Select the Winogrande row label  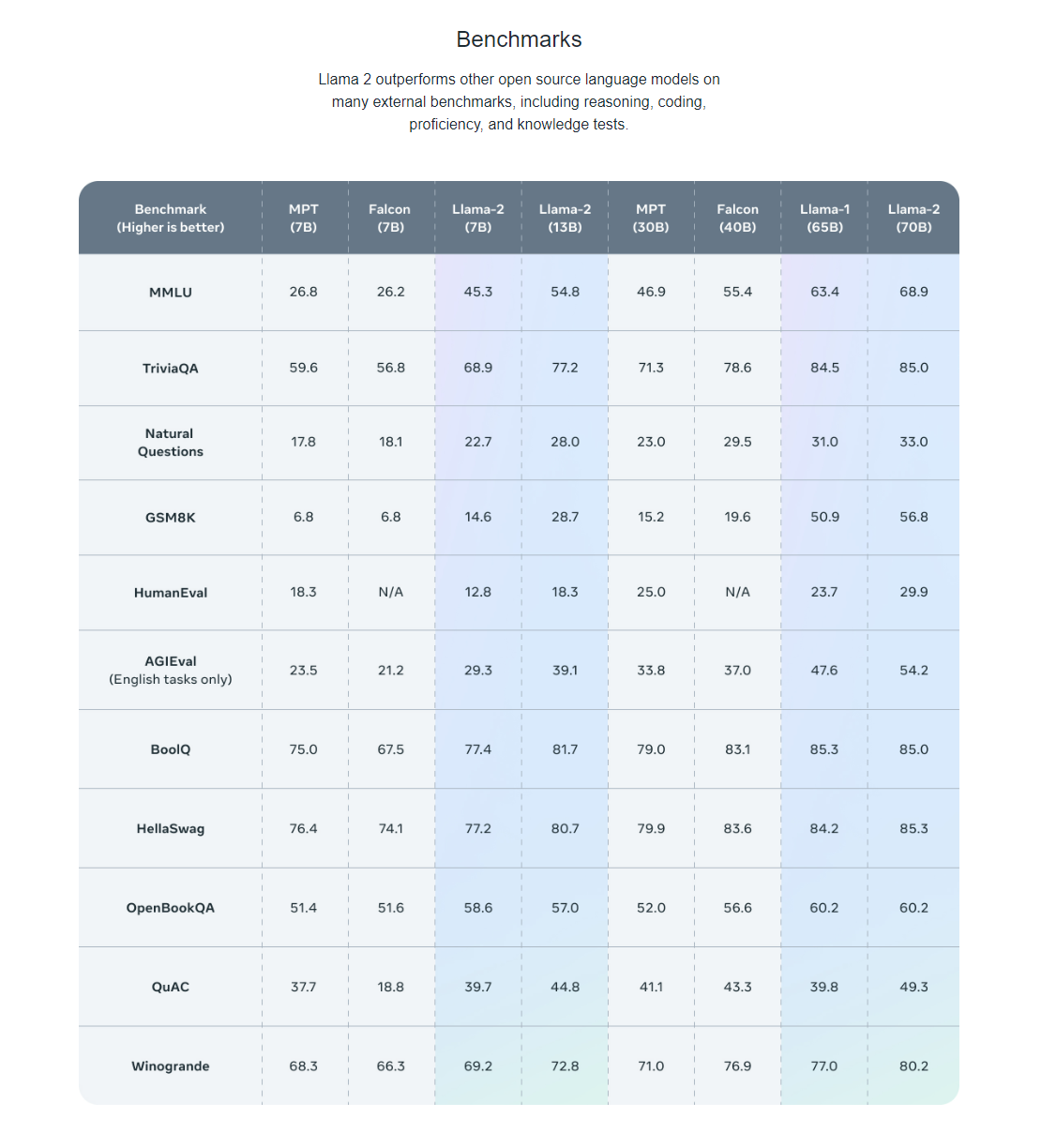pos(171,1066)
